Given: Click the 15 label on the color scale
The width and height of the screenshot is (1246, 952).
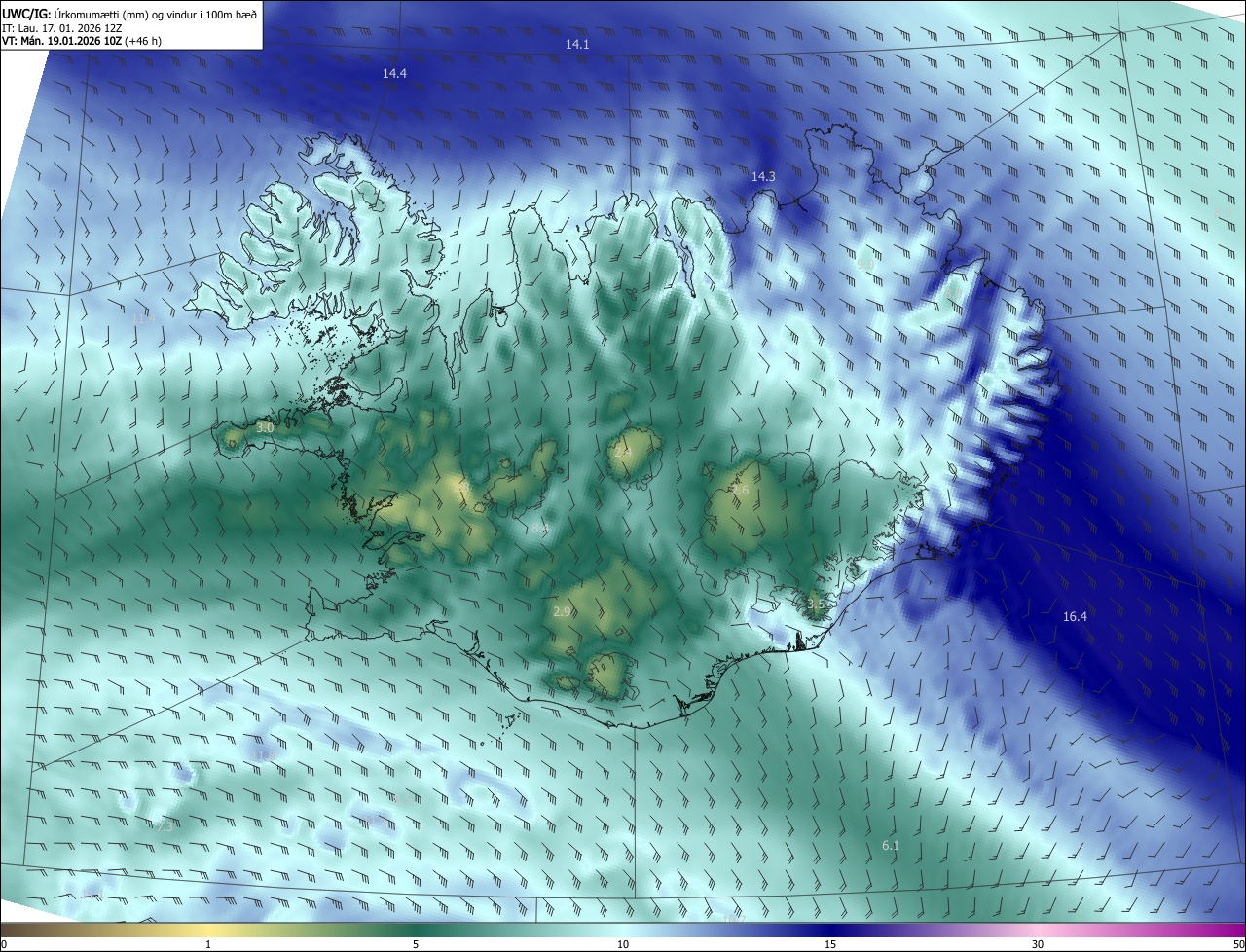Looking at the screenshot, I should point(830,945).
